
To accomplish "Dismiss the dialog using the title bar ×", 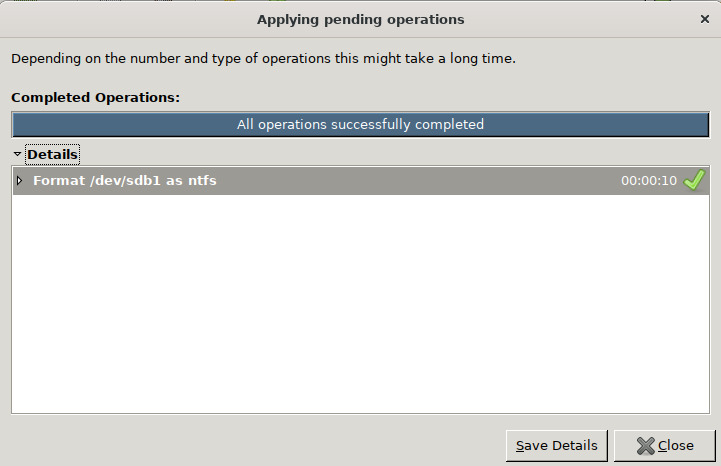I will pos(704,19).
